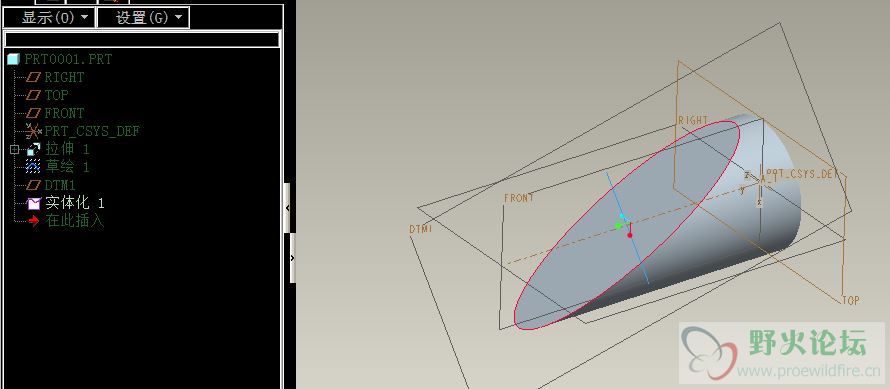Click the 实体化 1 solidify feature icon

(x=34, y=203)
